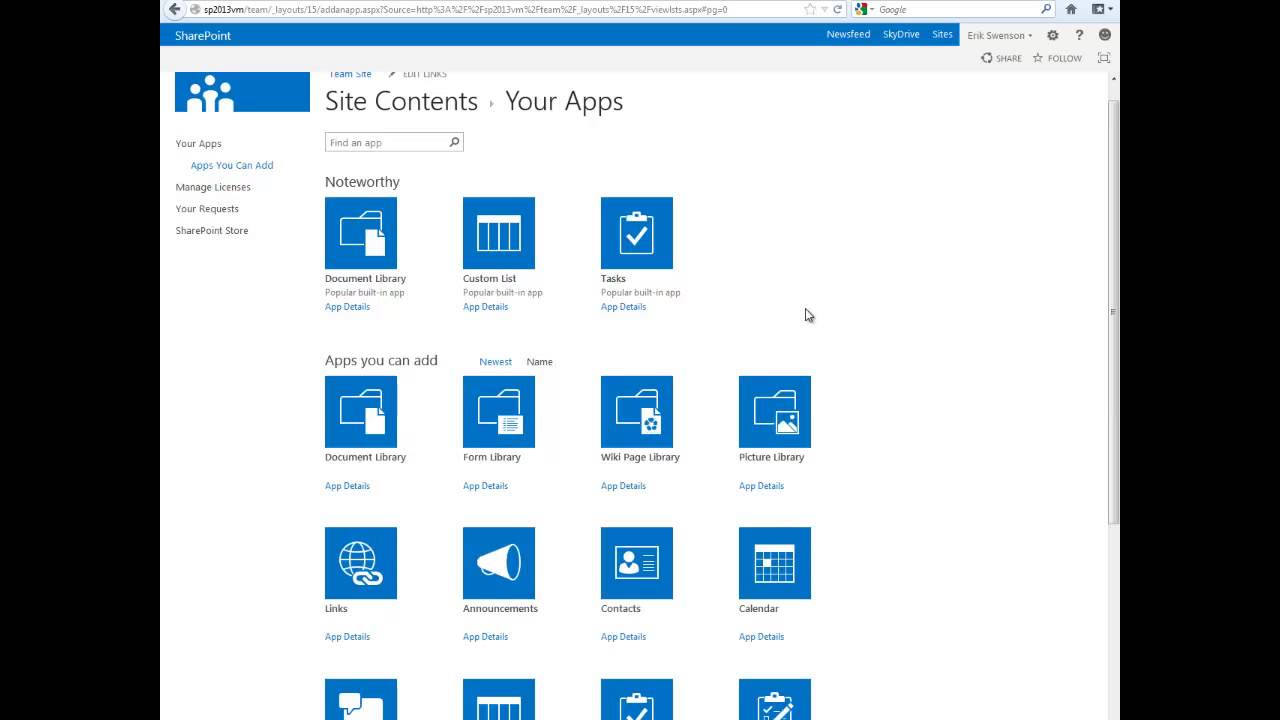This screenshot has height=720, width=1280.
Task: Select Your Apps in left navigation
Action: point(199,144)
